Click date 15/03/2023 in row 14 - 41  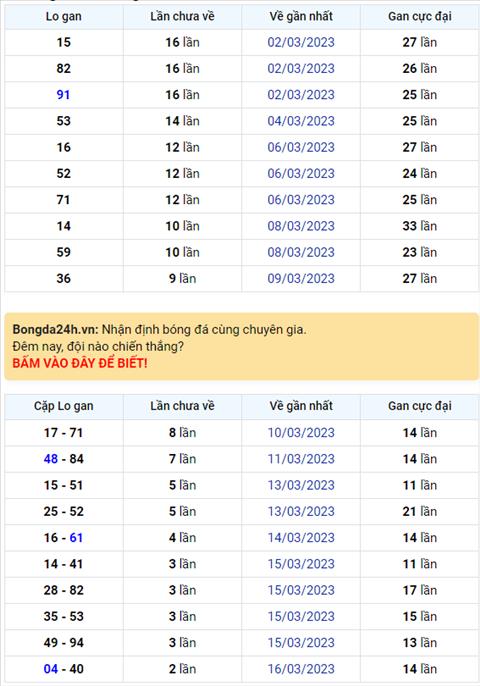tap(301, 564)
